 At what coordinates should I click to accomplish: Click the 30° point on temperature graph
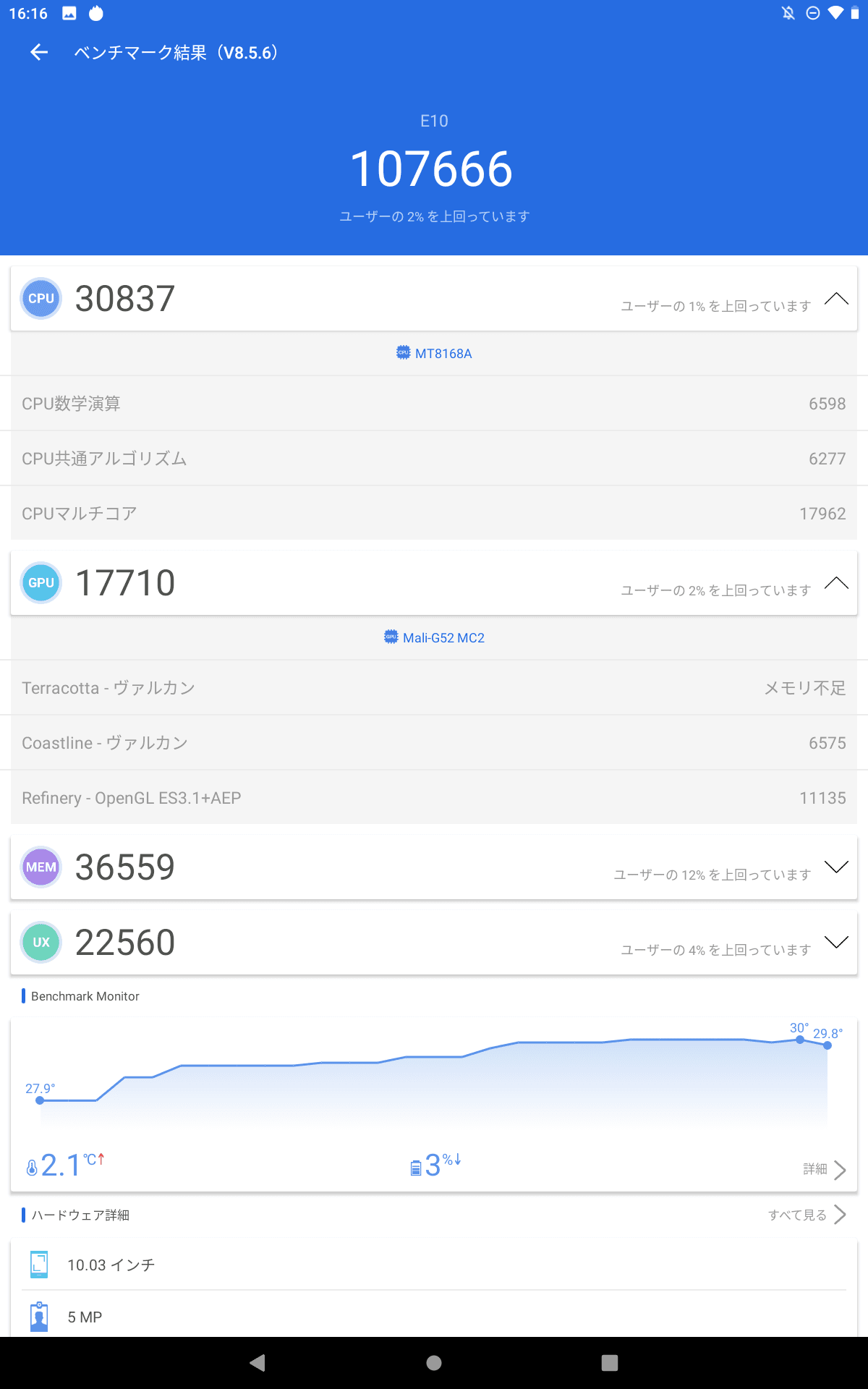coord(800,1040)
